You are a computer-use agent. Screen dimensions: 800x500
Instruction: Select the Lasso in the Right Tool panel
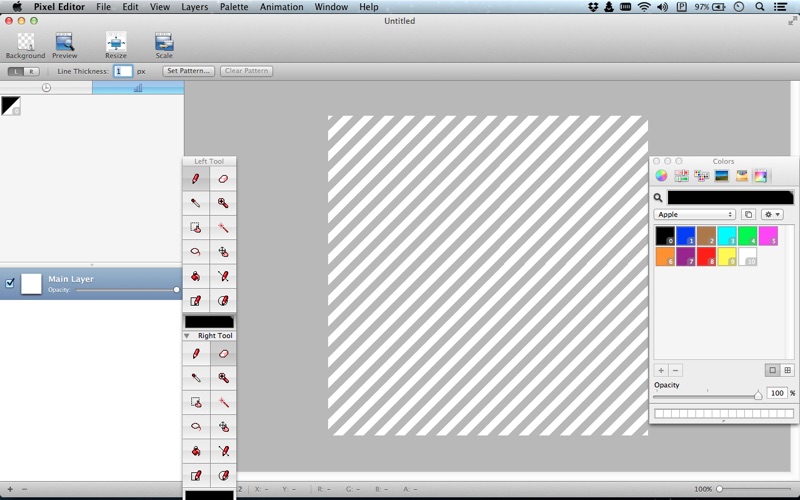(196, 427)
